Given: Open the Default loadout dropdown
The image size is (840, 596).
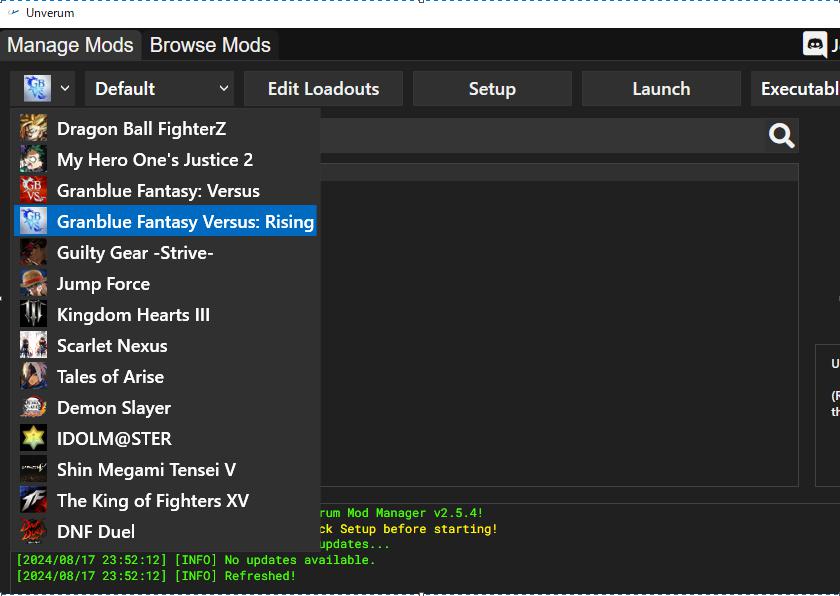Looking at the screenshot, I should pyautogui.click(x=158, y=88).
